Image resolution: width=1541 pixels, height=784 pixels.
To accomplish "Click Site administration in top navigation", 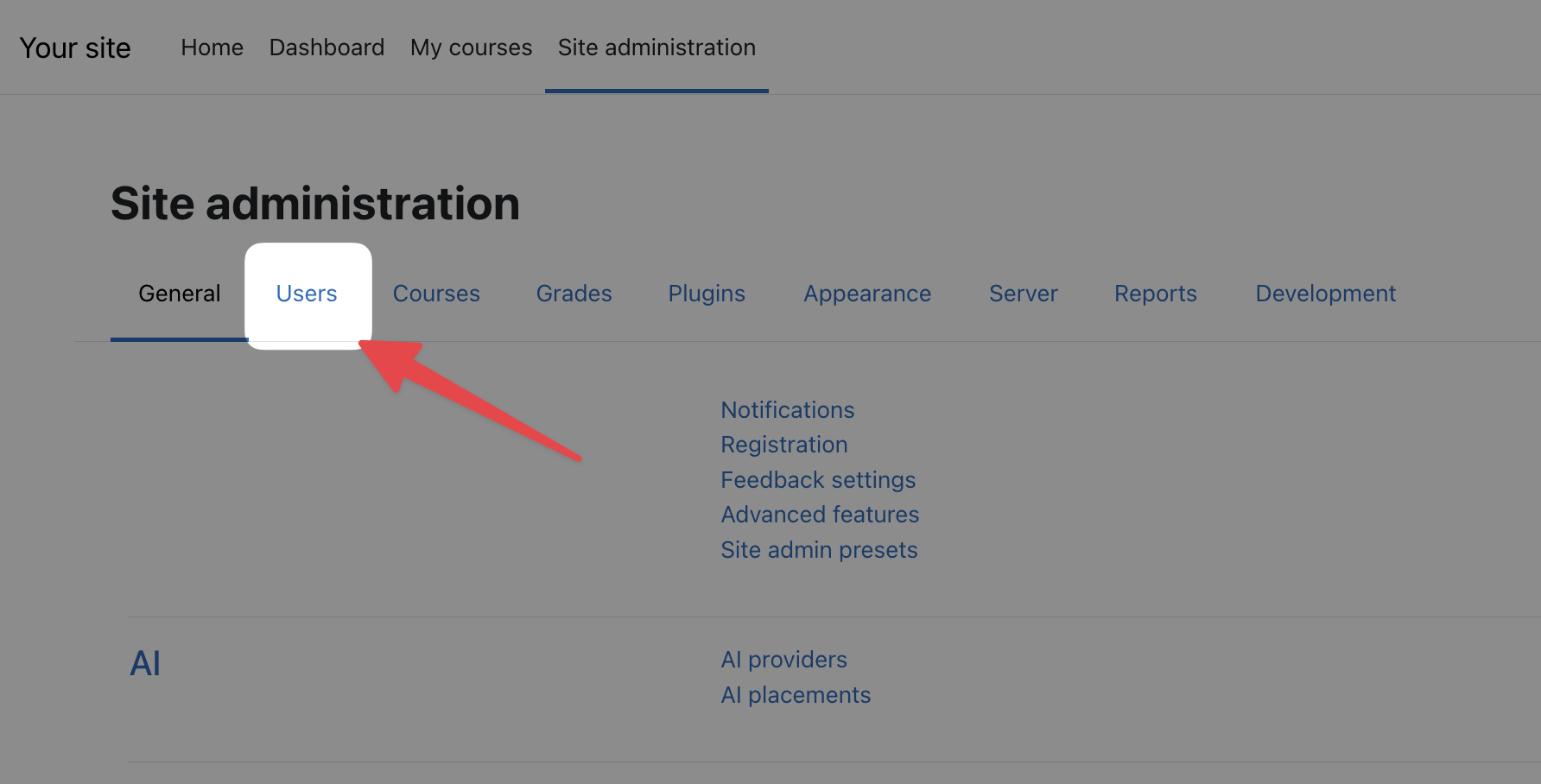I will [656, 47].
